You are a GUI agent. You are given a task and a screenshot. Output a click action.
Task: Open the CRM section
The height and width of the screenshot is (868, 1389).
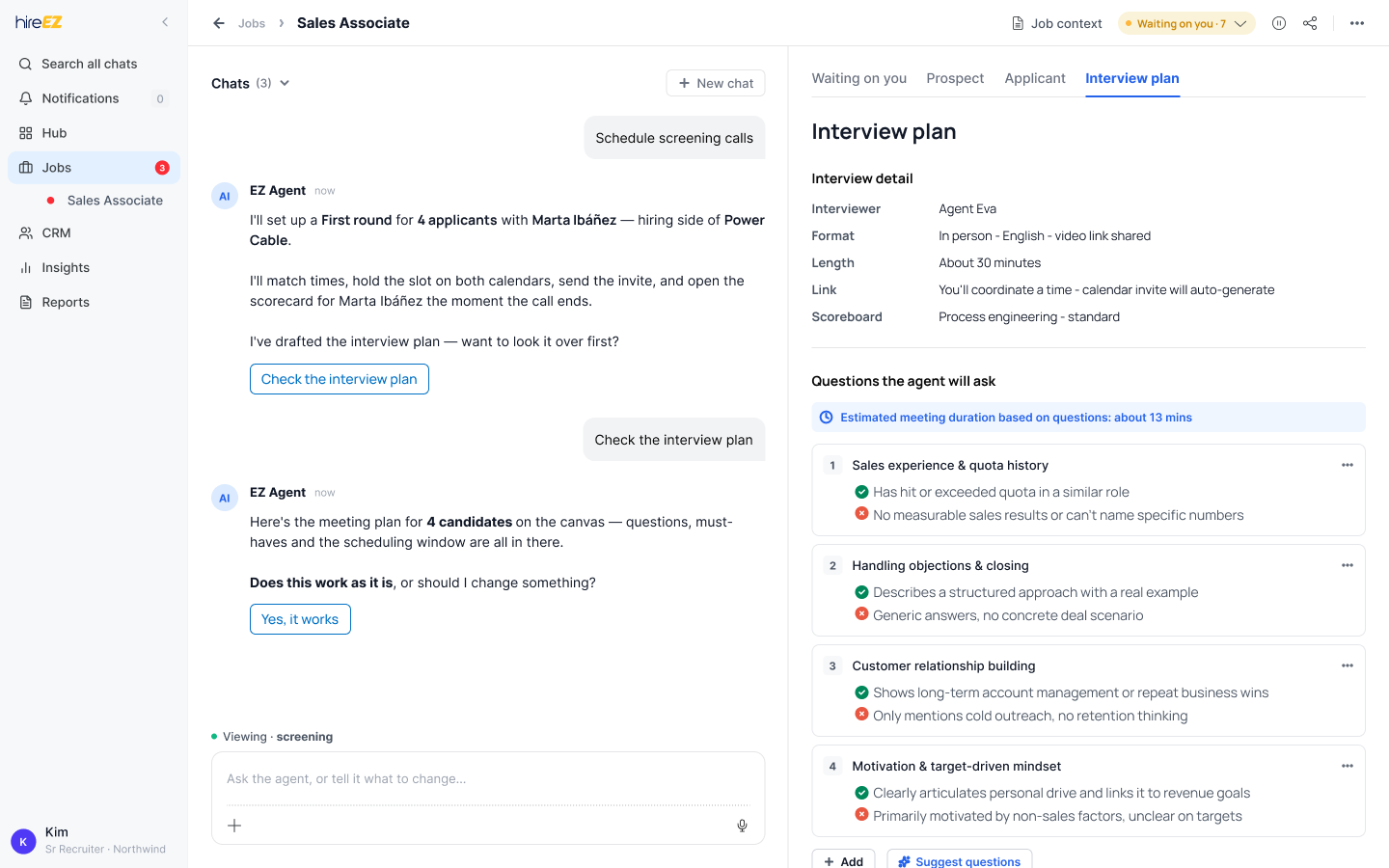(x=94, y=233)
